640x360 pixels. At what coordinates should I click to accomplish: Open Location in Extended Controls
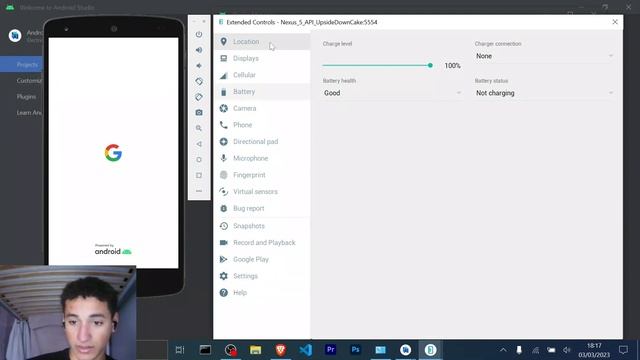(x=262, y=42)
